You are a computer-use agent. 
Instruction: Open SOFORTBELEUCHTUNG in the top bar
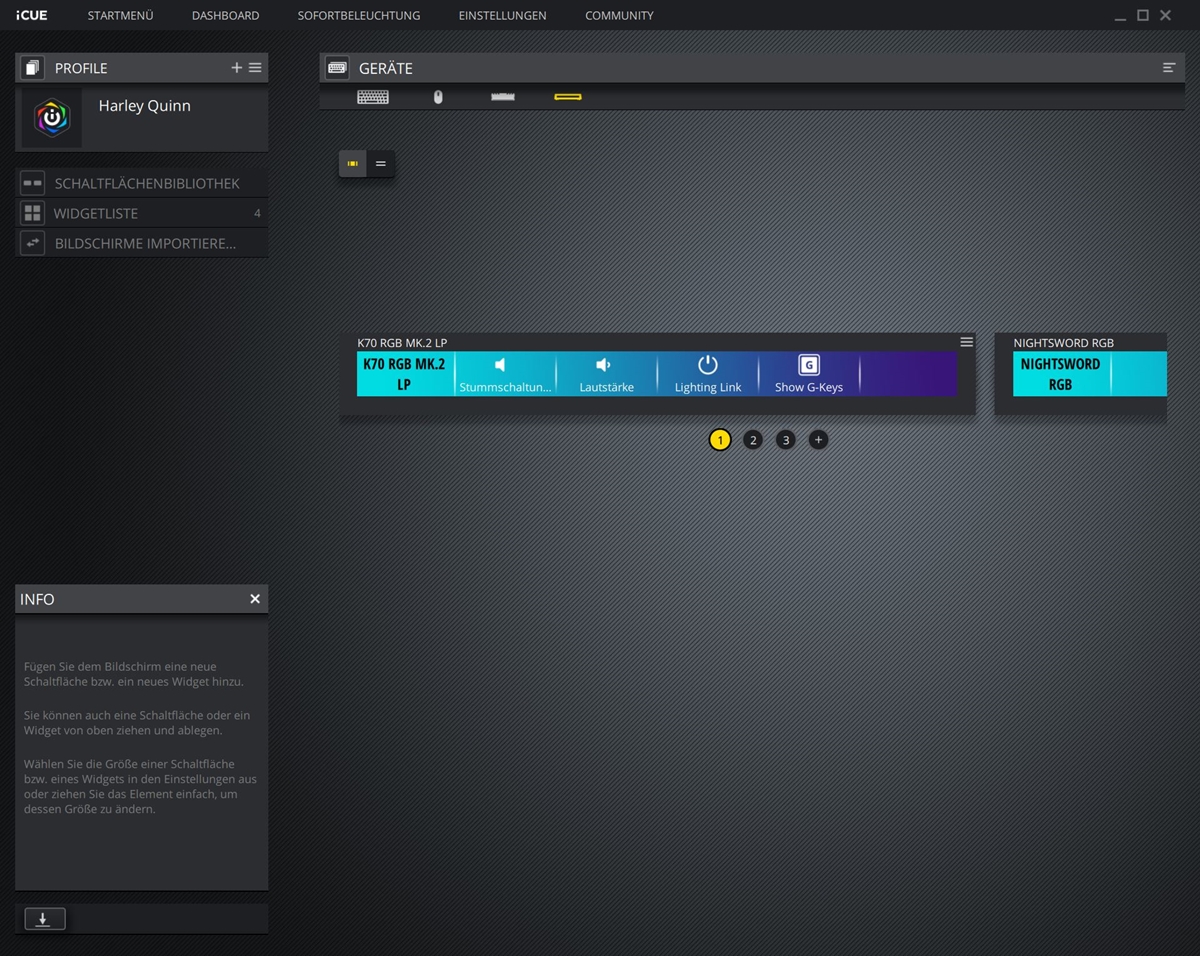359,15
